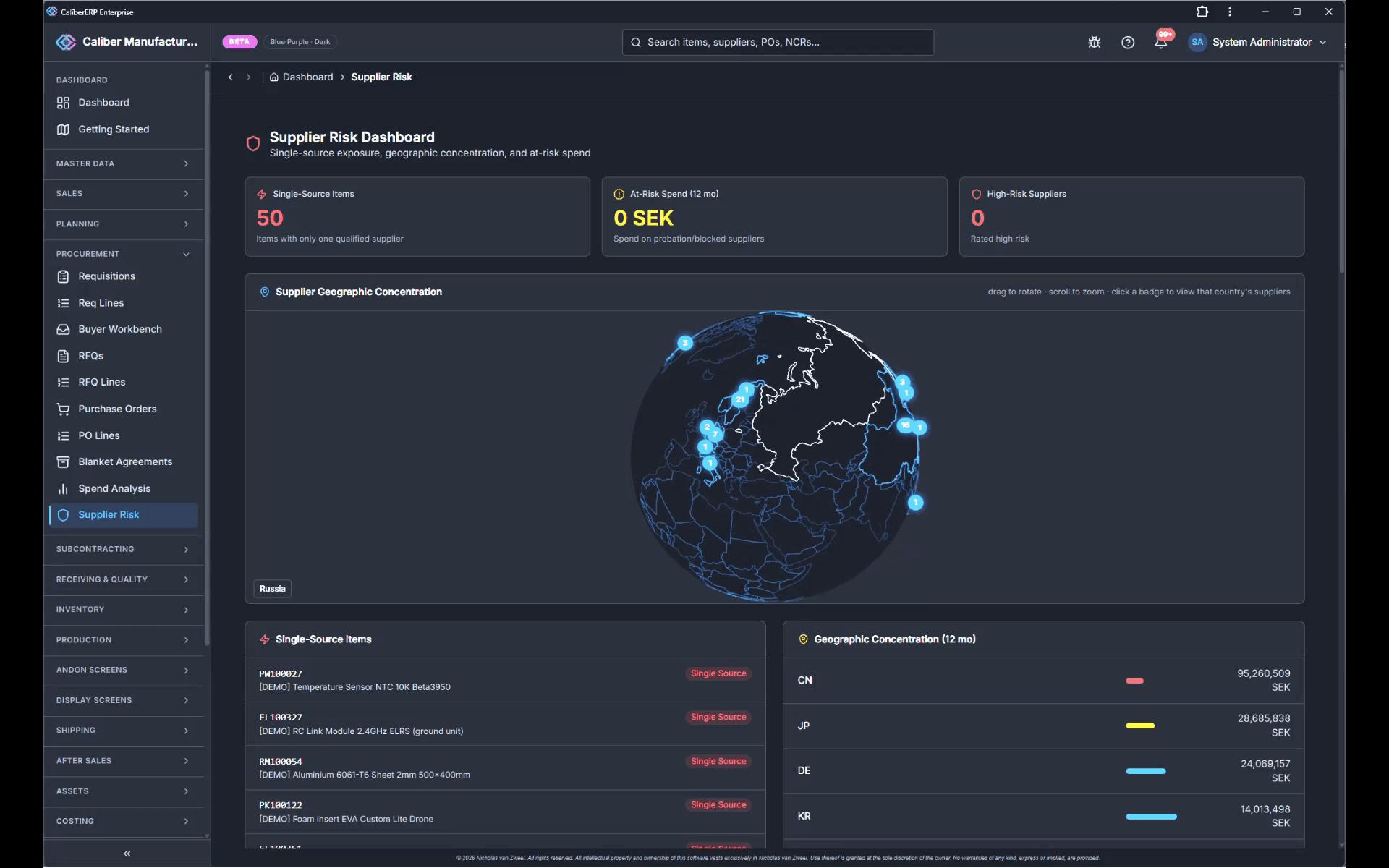Expand the Receiving & Quality section
The width and height of the screenshot is (1389, 868).
pos(123,579)
